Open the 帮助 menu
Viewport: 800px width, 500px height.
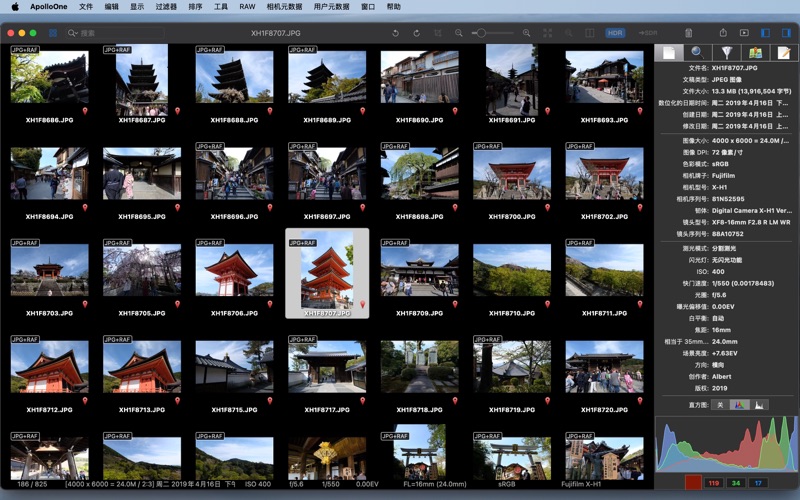393,7
